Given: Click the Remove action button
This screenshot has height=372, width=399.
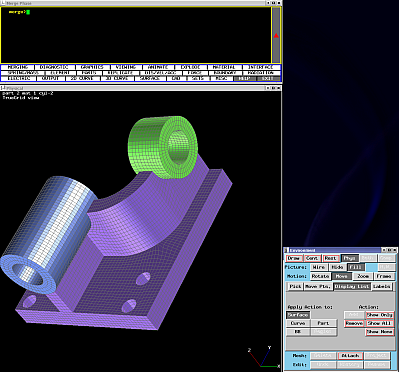Looking at the screenshot, I should click(354, 323).
